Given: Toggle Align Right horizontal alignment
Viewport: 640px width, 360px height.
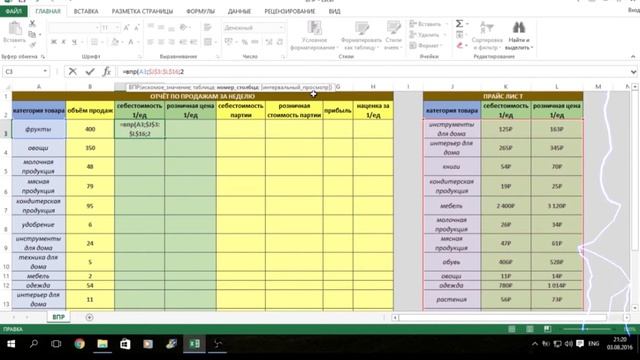Looking at the screenshot, I should 172,42.
